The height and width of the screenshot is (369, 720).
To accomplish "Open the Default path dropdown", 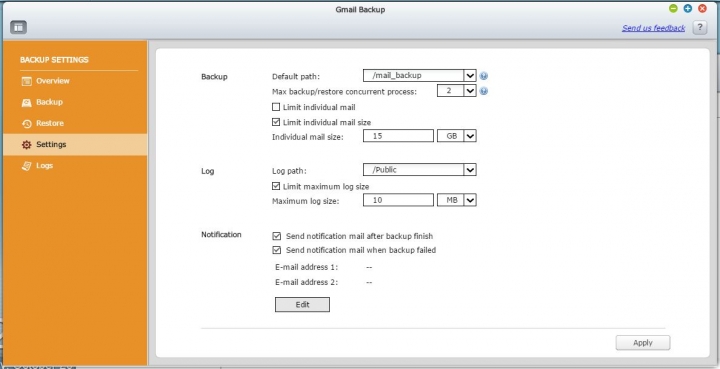I will click(470, 76).
